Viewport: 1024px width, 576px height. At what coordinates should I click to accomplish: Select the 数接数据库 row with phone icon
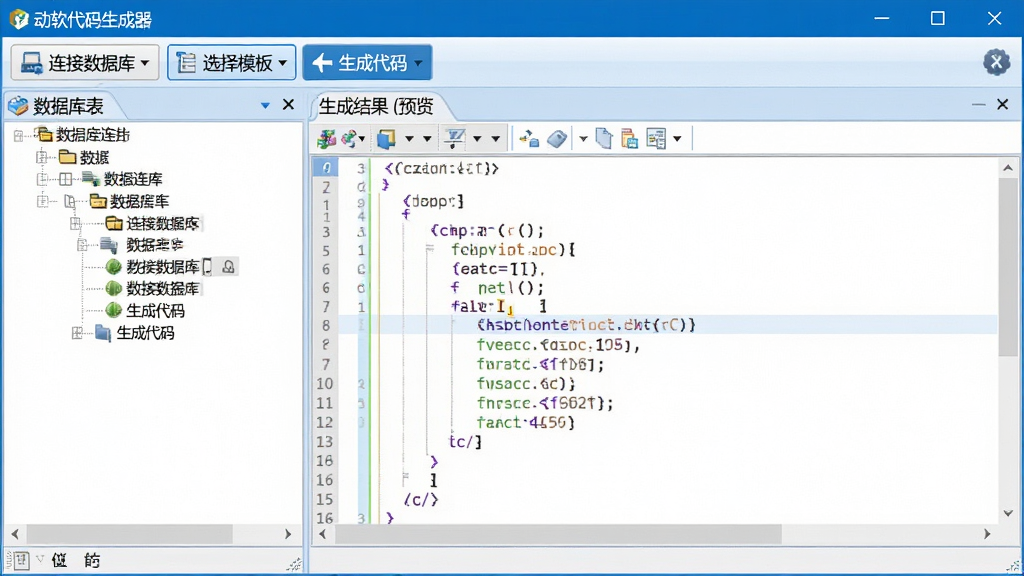tap(163, 266)
